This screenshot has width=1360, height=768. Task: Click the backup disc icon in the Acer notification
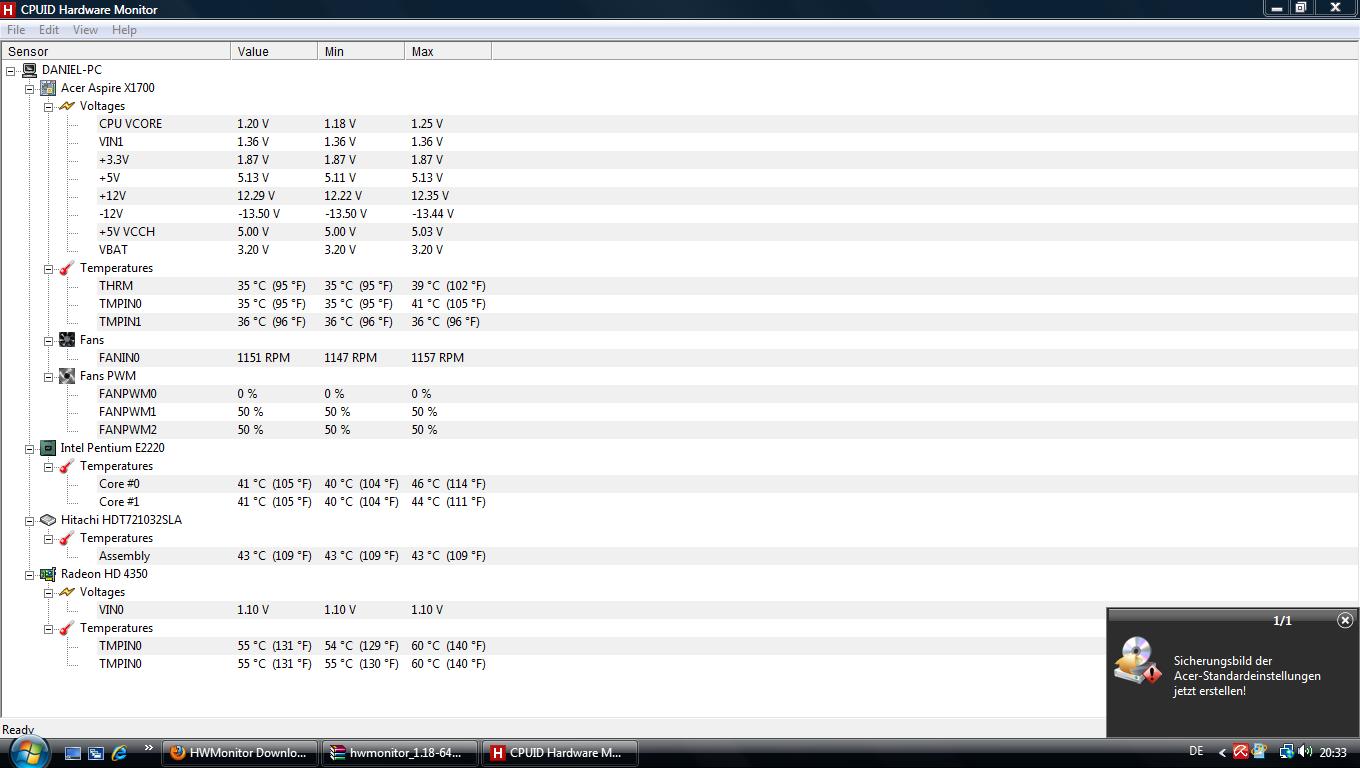coord(1138,661)
